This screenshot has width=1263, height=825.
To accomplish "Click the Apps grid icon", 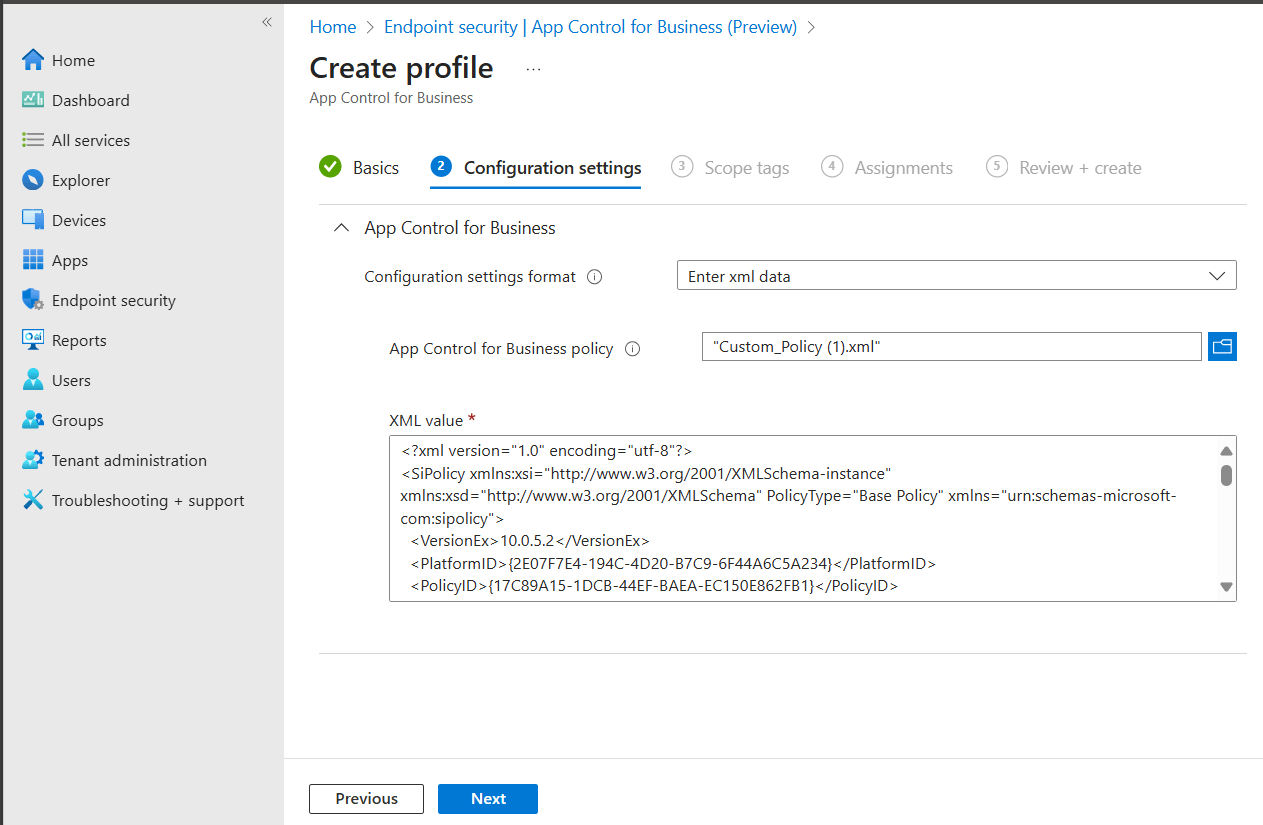I will tap(33, 260).
